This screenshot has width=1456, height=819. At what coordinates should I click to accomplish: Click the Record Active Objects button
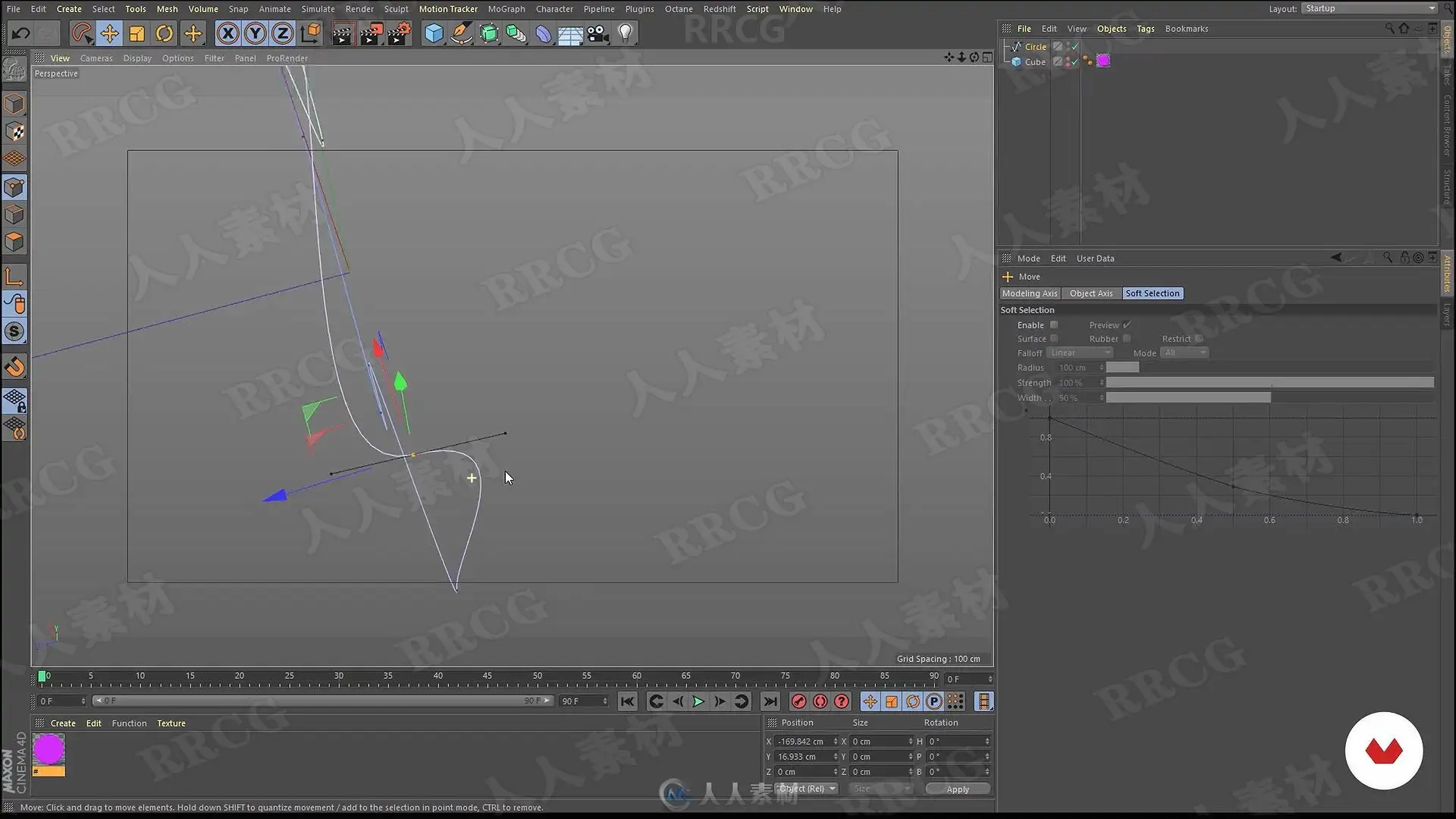799,701
